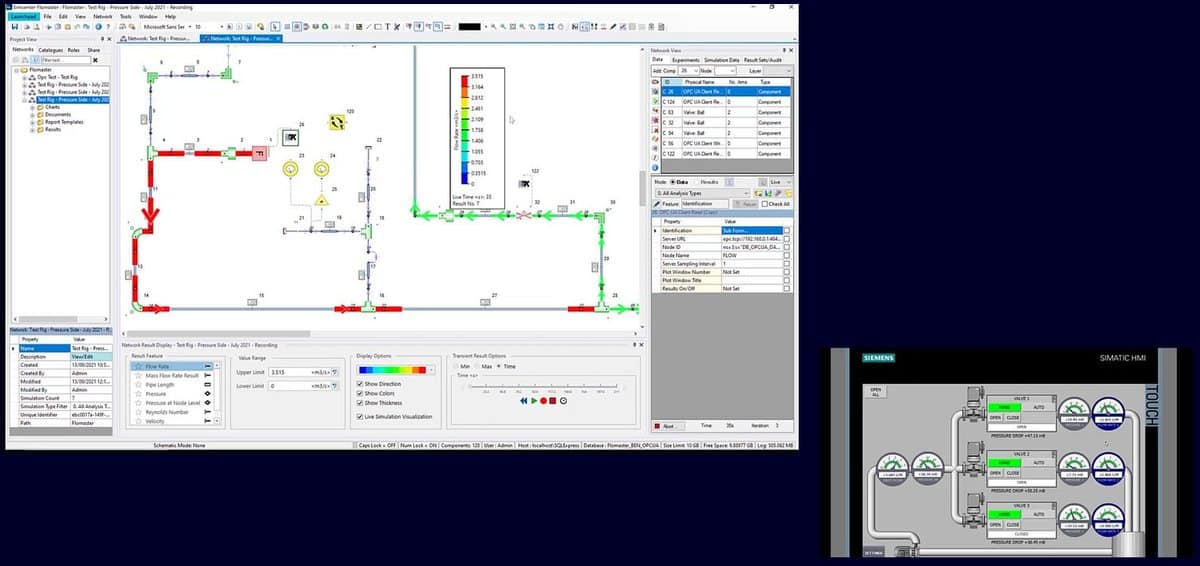Click the green elbow junction at the top-left of the schematic
The width and height of the screenshot is (1200, 566).
(x=151, y=76)
